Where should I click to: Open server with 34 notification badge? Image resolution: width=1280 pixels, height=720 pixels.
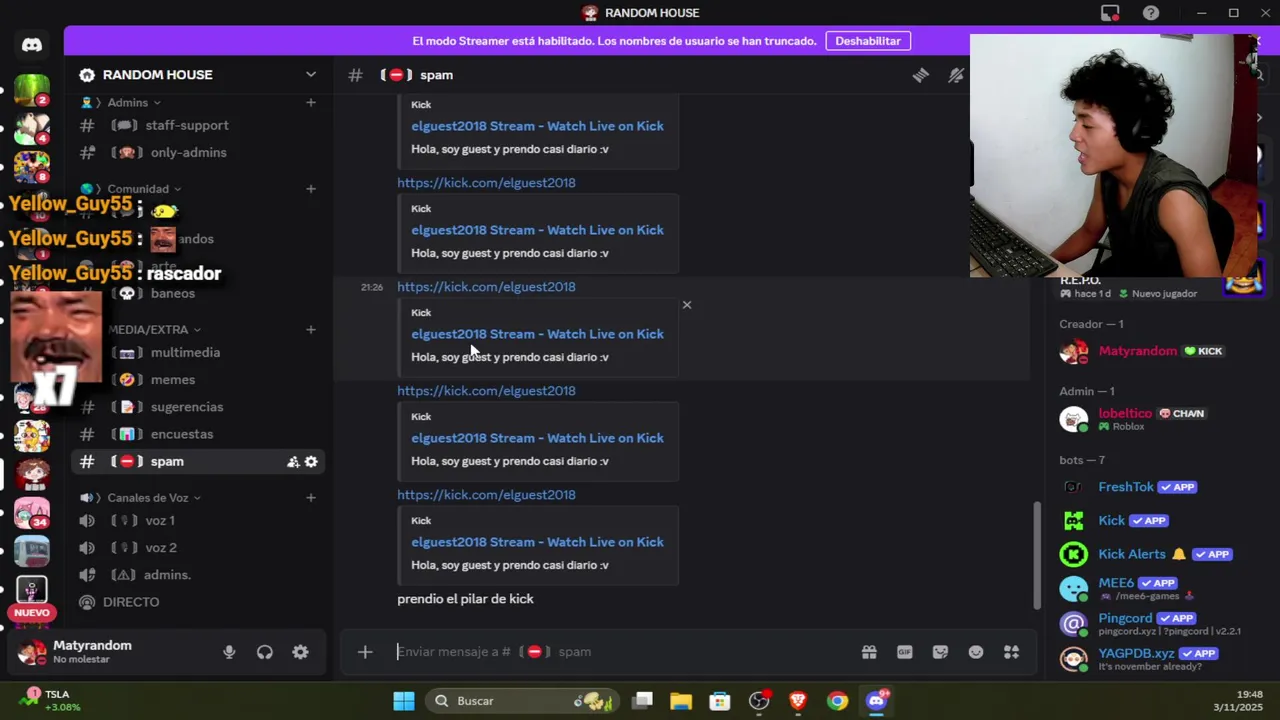(32, 513)
